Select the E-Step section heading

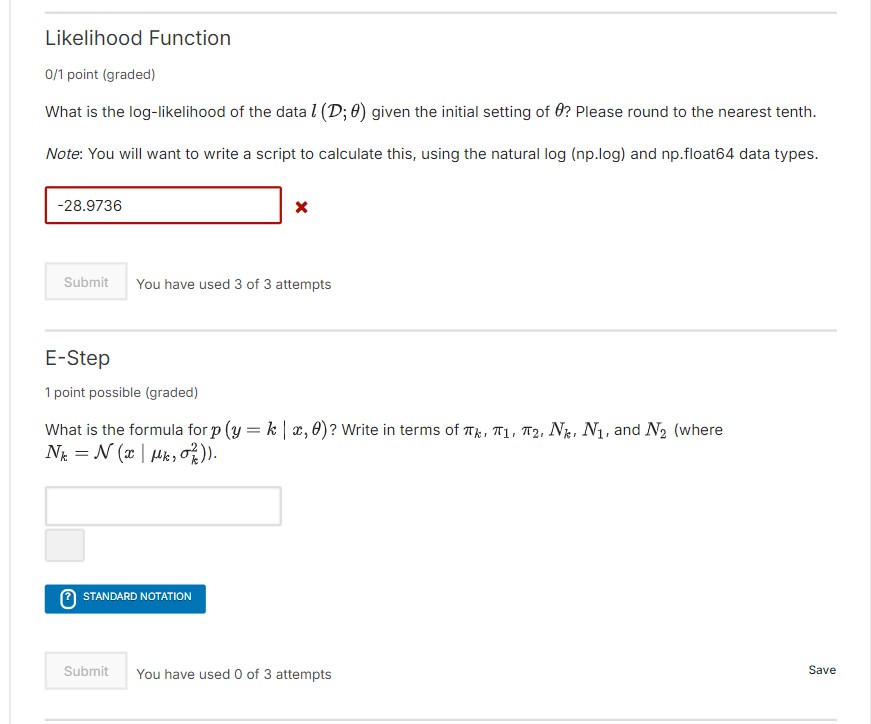click(x=77, y=358)
